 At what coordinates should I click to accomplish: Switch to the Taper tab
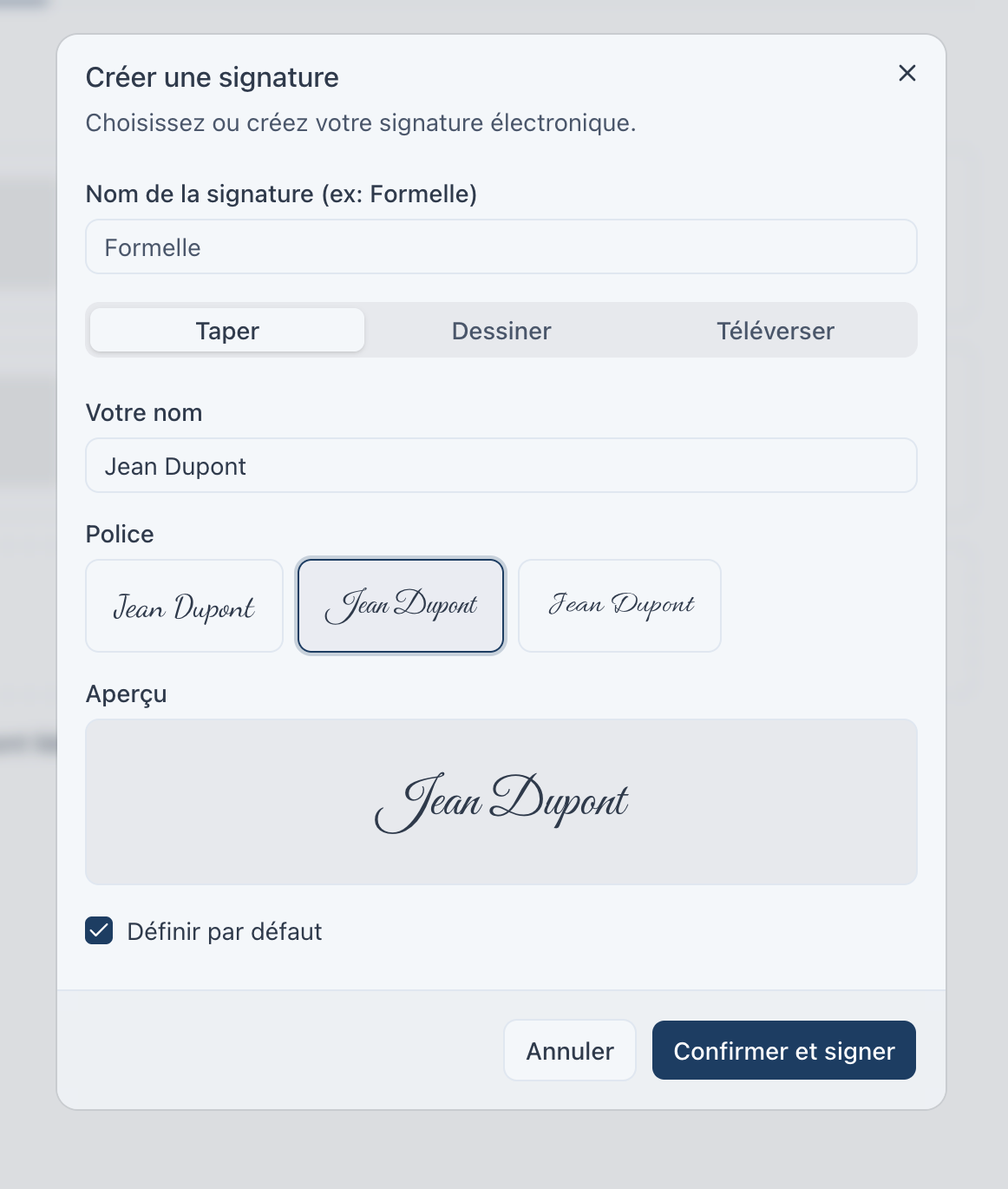pos(227,331)
